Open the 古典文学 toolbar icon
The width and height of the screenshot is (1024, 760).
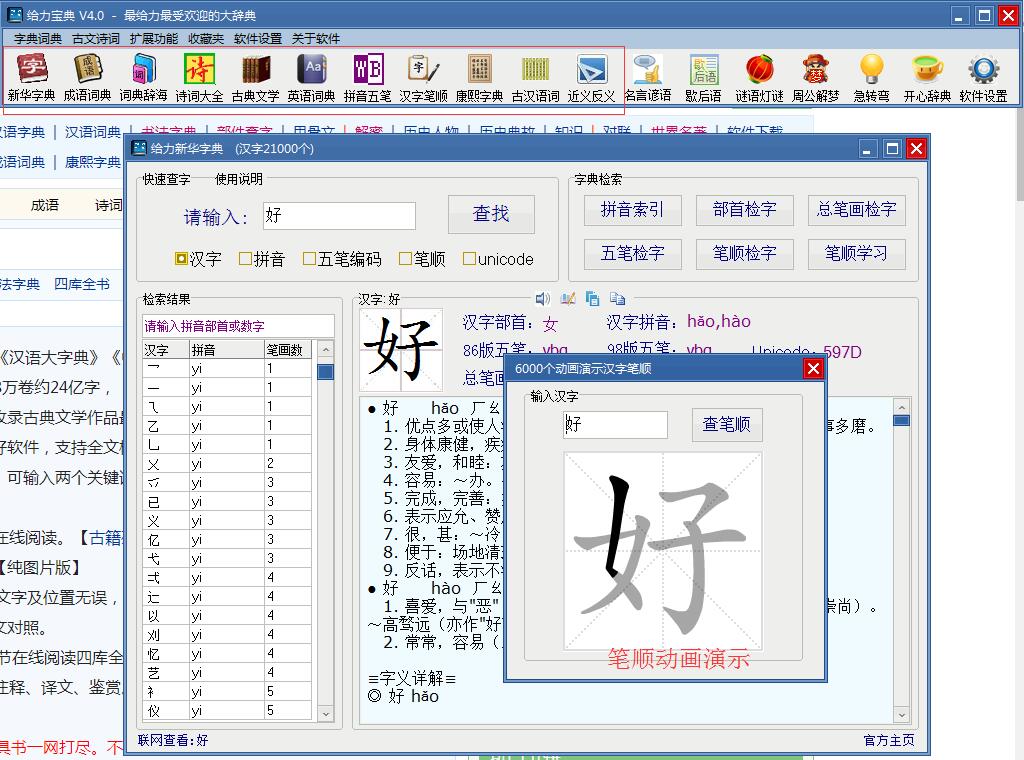255,78
